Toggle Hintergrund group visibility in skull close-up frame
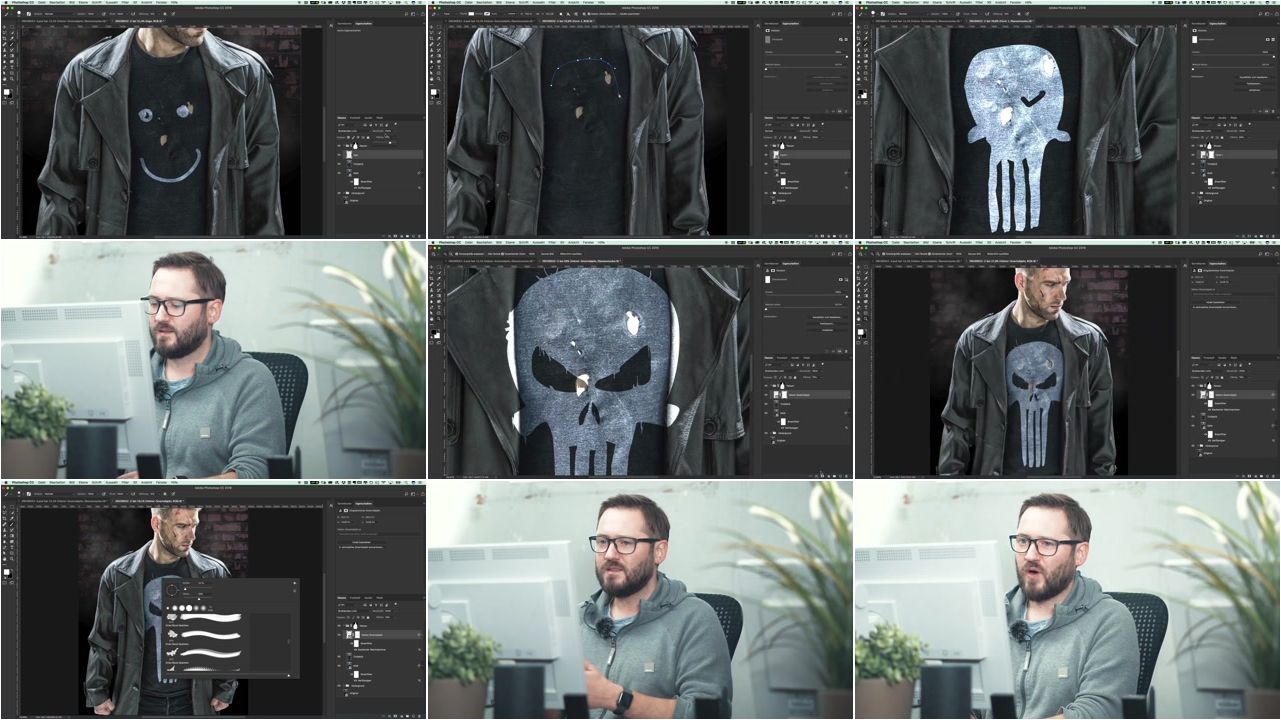The height and width of the screenshot is (720, 1281). tap(765, 433)
